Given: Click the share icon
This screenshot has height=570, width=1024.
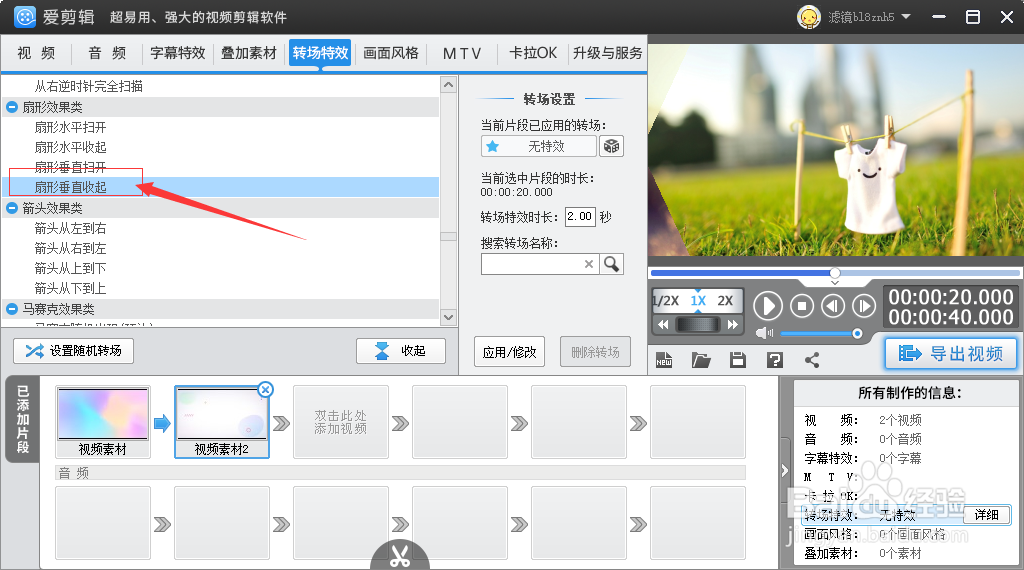Looking at the screenshot, I should click(x=812, y=360).
